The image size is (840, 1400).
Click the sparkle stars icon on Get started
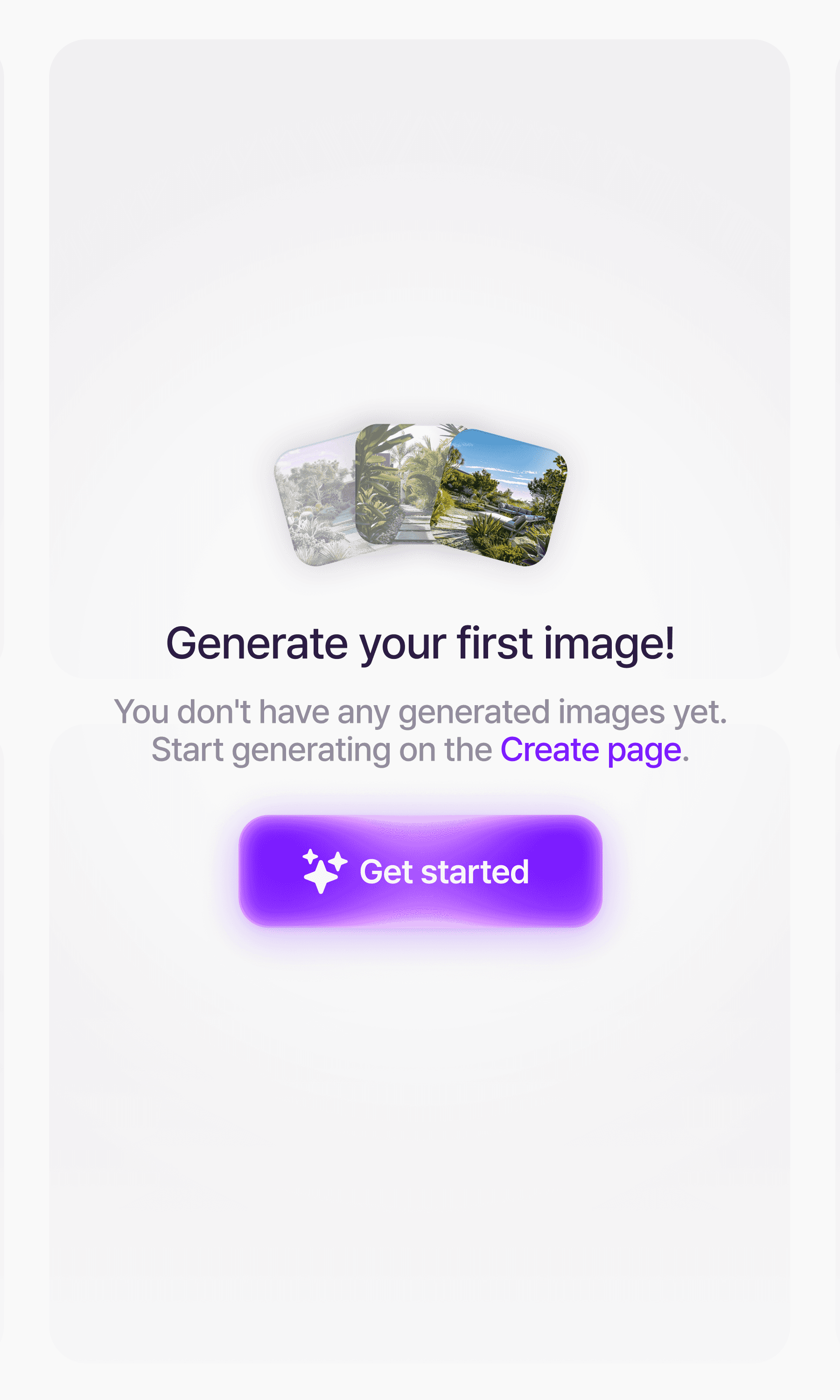325,871
